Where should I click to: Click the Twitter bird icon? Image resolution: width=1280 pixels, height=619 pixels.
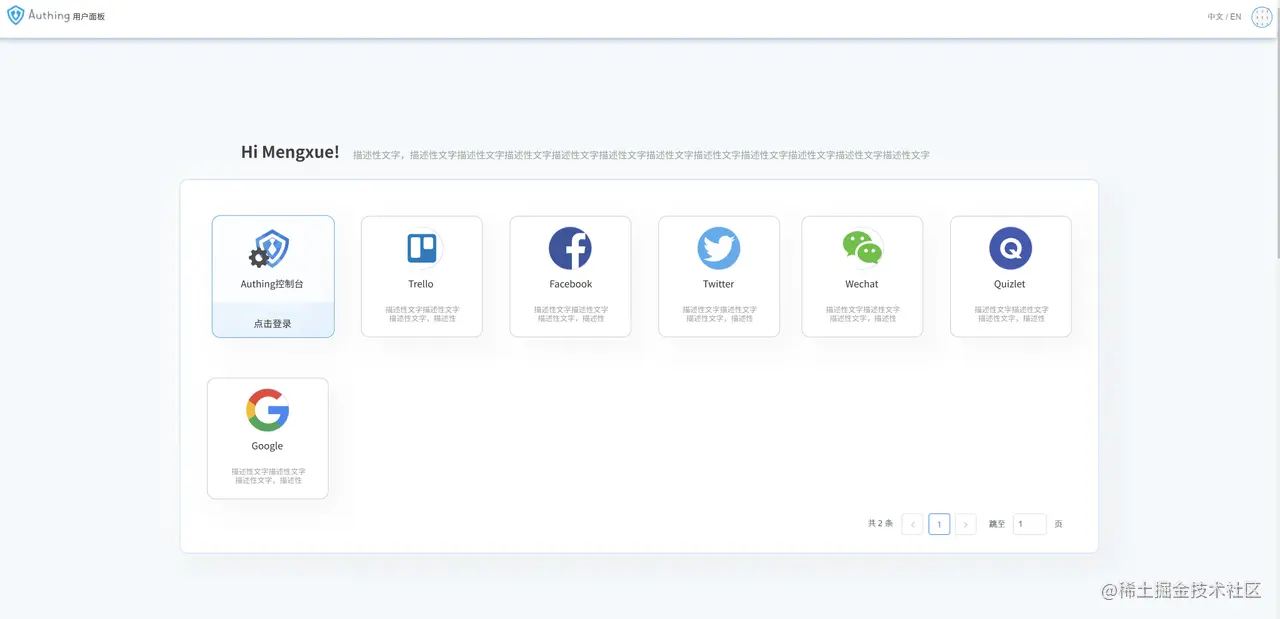coord(719,248)
